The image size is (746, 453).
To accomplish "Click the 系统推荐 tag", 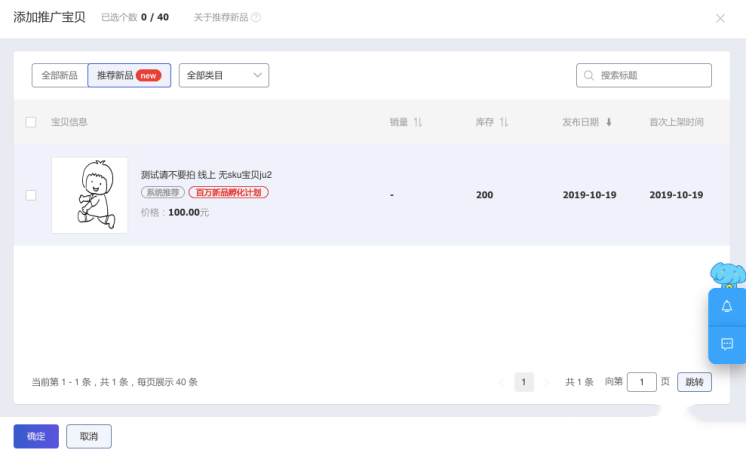I will (x=163, y=192).
